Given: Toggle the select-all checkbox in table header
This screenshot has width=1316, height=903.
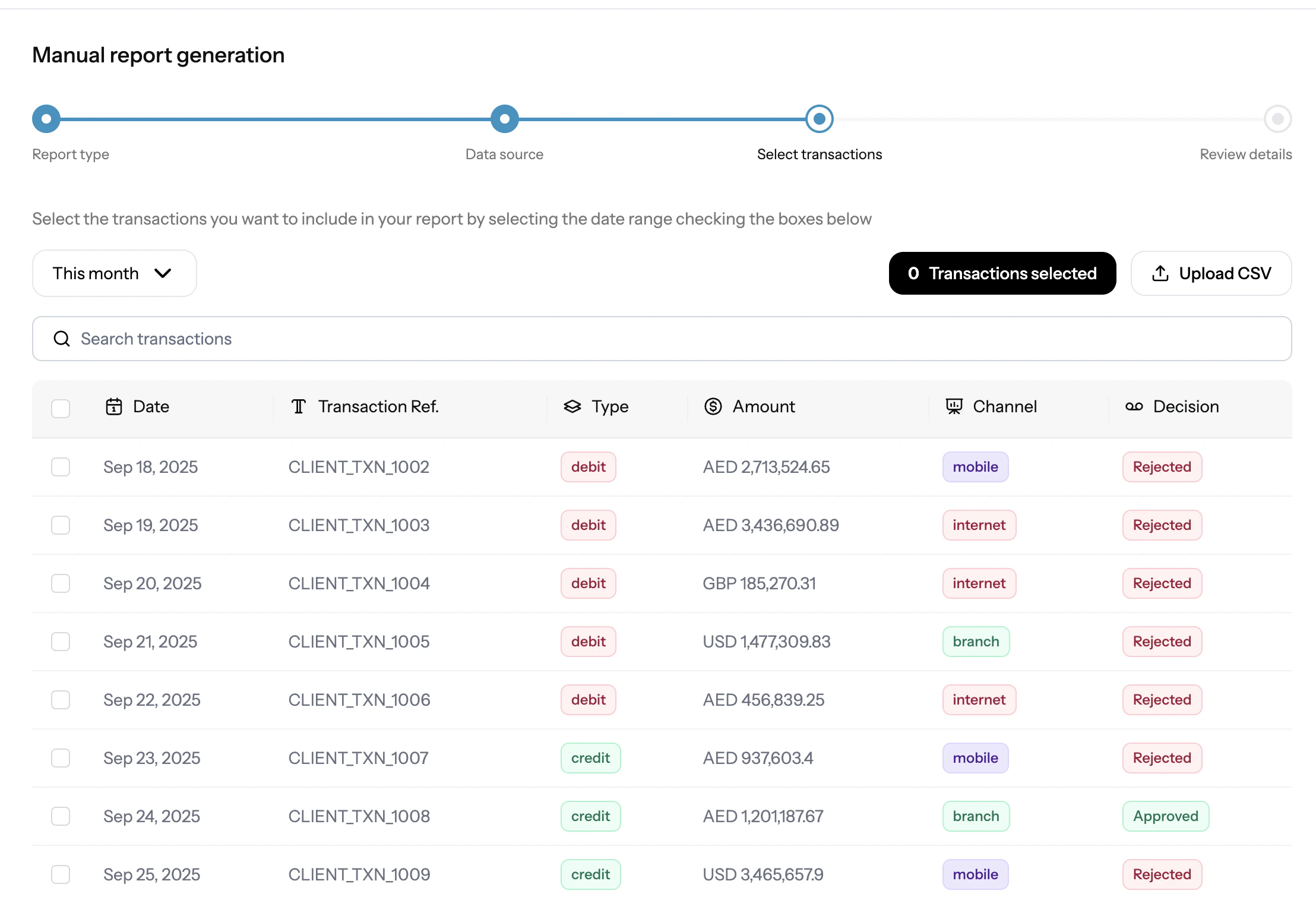Looking at the screenshot, I should coord(61,408).
